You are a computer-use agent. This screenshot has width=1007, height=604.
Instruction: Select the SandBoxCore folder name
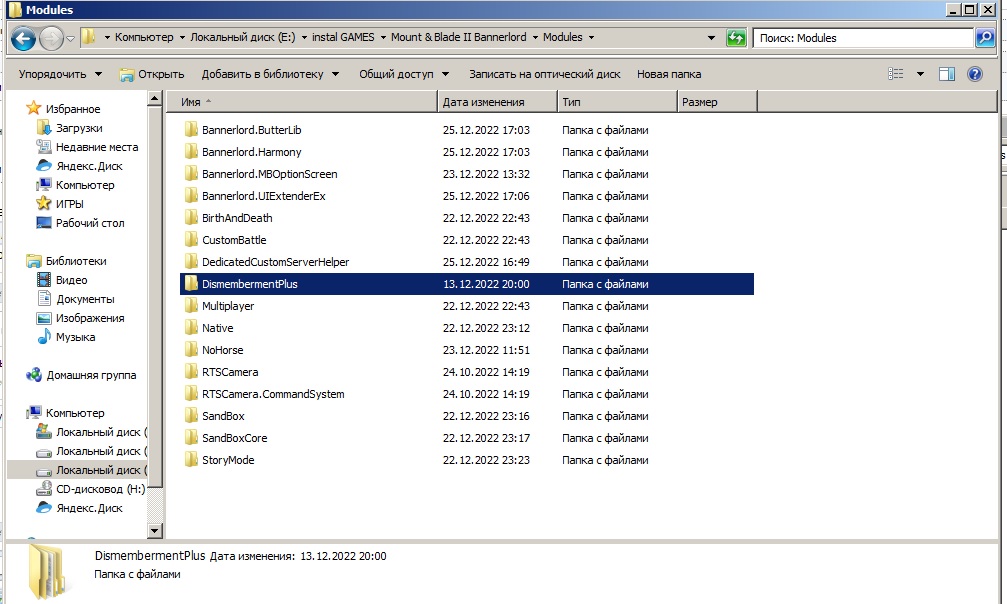pyautogui.click(x=234, y=438)
